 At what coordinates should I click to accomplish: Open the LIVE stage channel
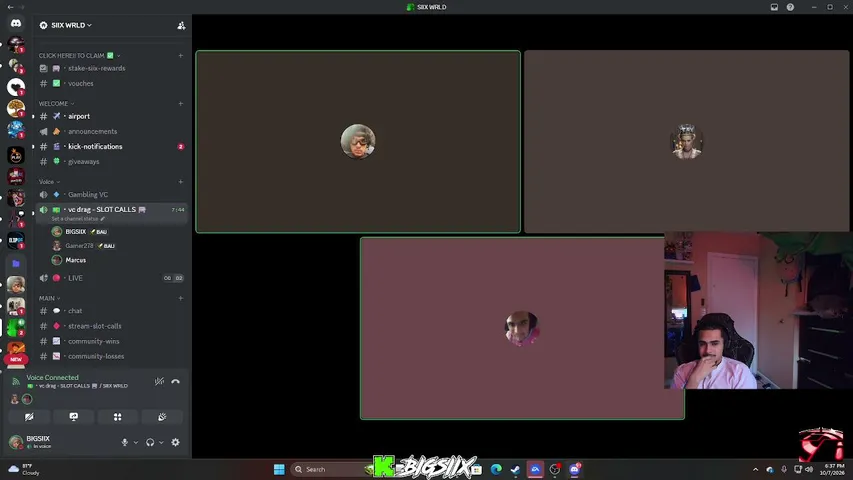coord(112,278)
